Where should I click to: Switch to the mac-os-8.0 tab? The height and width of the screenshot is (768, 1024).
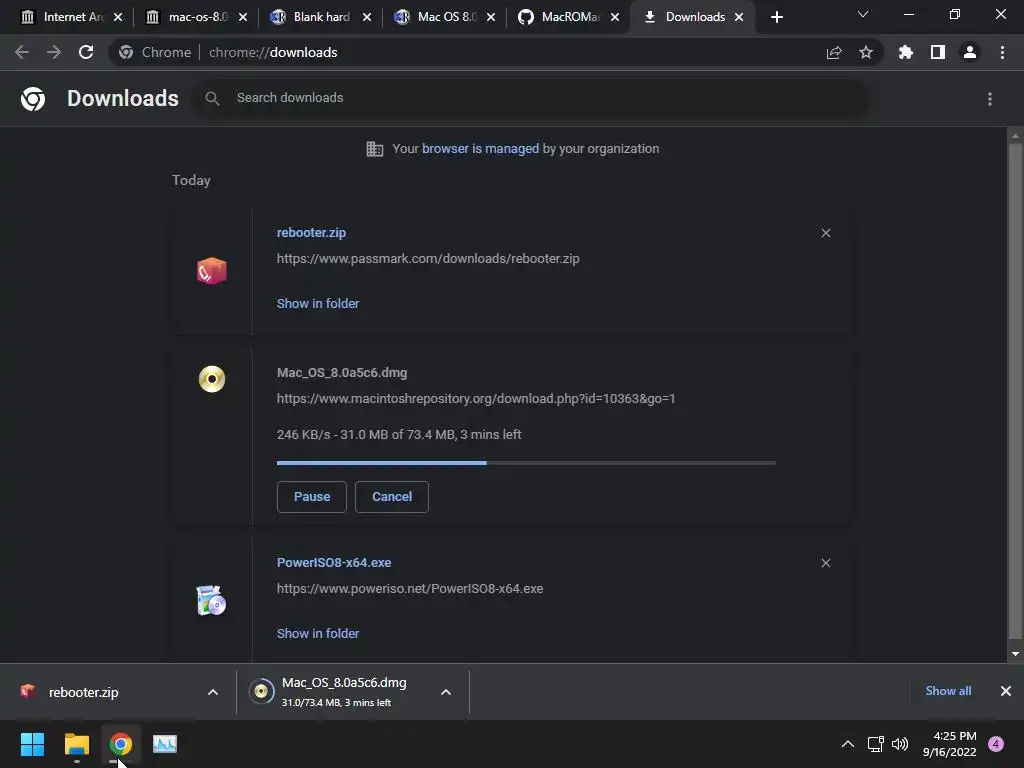[195, 17]
